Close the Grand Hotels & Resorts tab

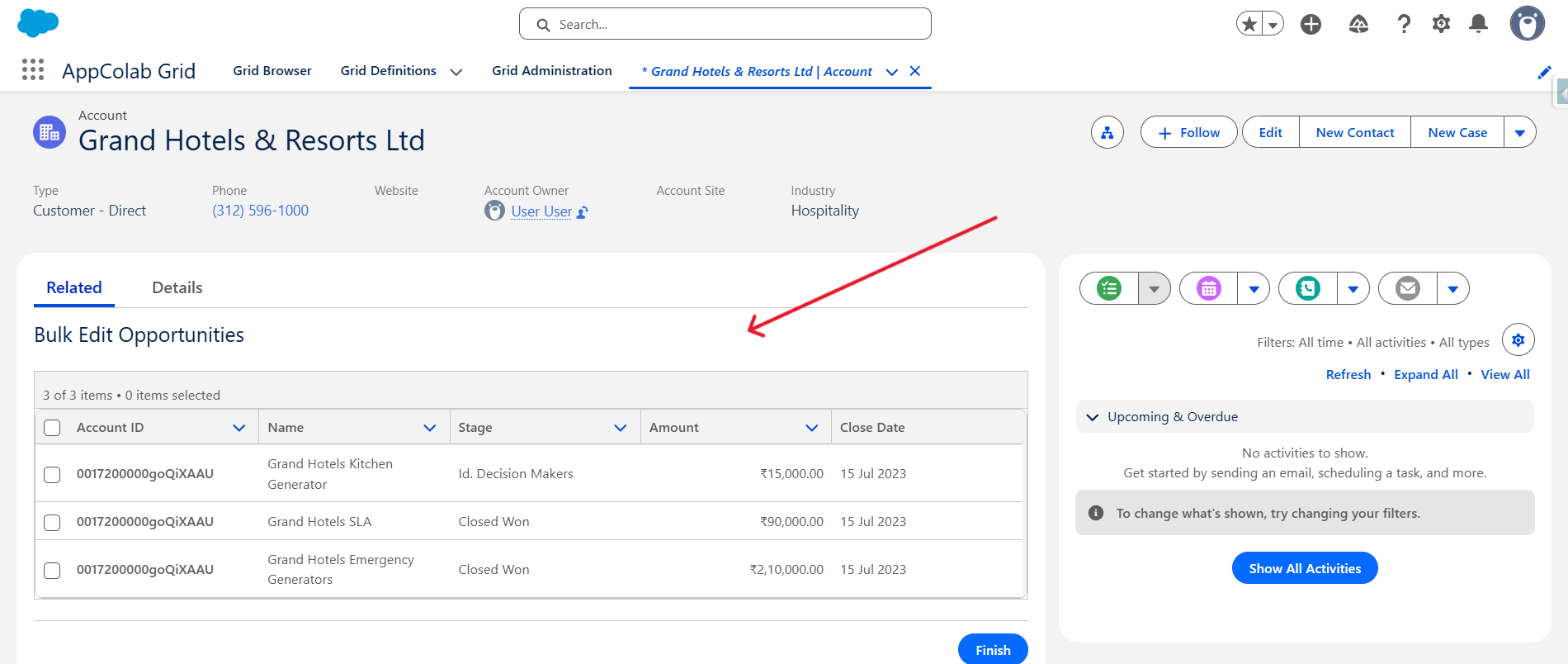pos(914,71)
